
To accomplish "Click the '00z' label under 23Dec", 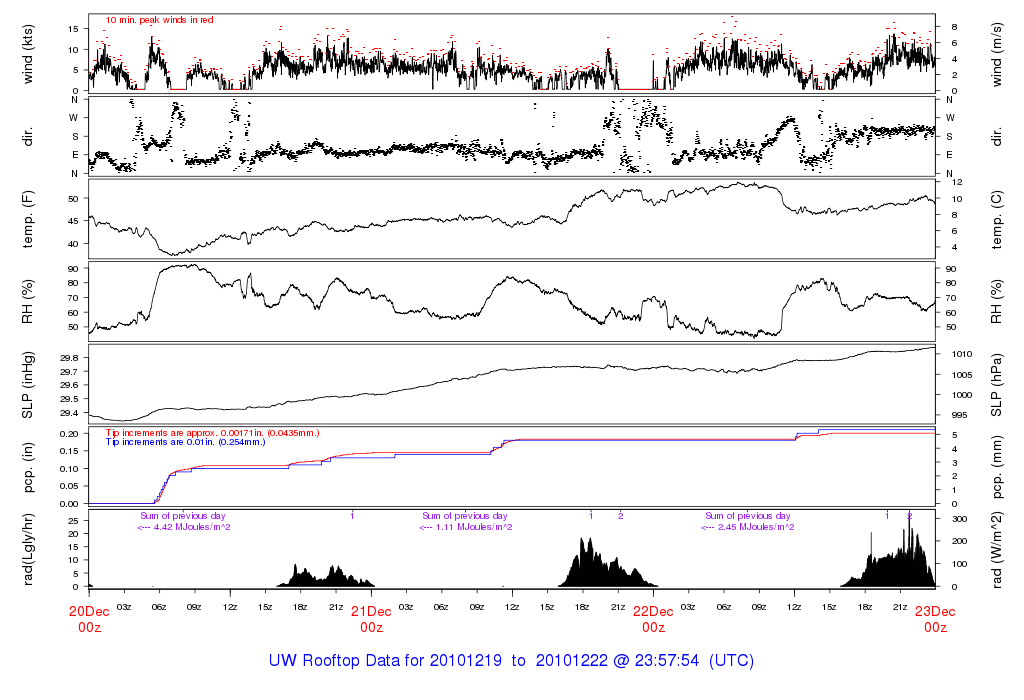I will point(935,628).
